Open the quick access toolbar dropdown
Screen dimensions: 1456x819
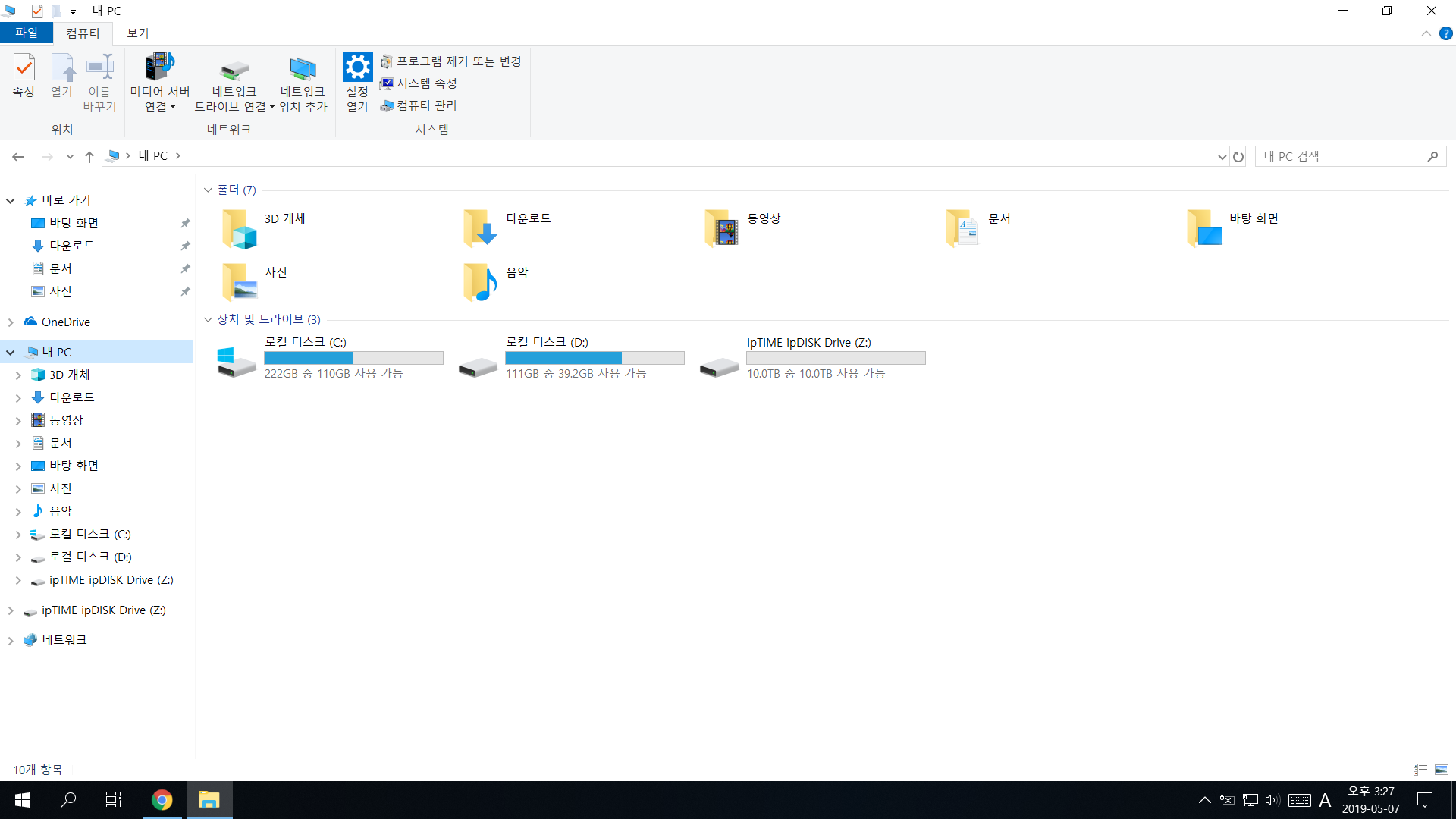[x=73, y=11]
